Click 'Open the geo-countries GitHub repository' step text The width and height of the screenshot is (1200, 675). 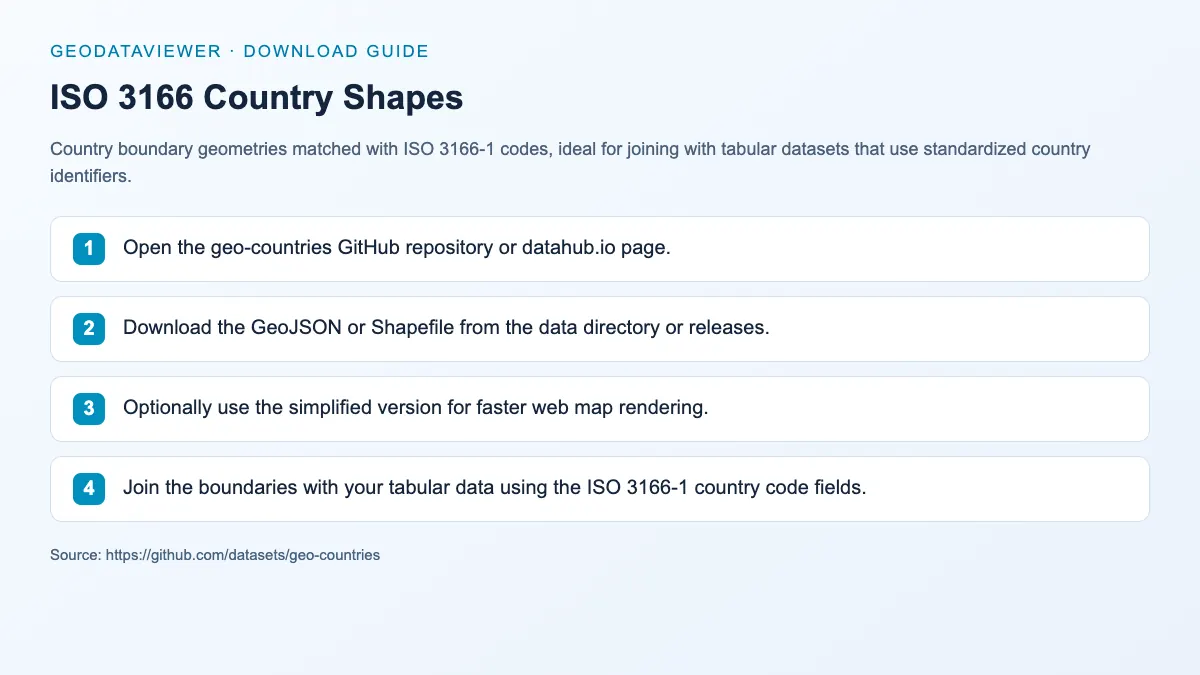tap(396, 248)
